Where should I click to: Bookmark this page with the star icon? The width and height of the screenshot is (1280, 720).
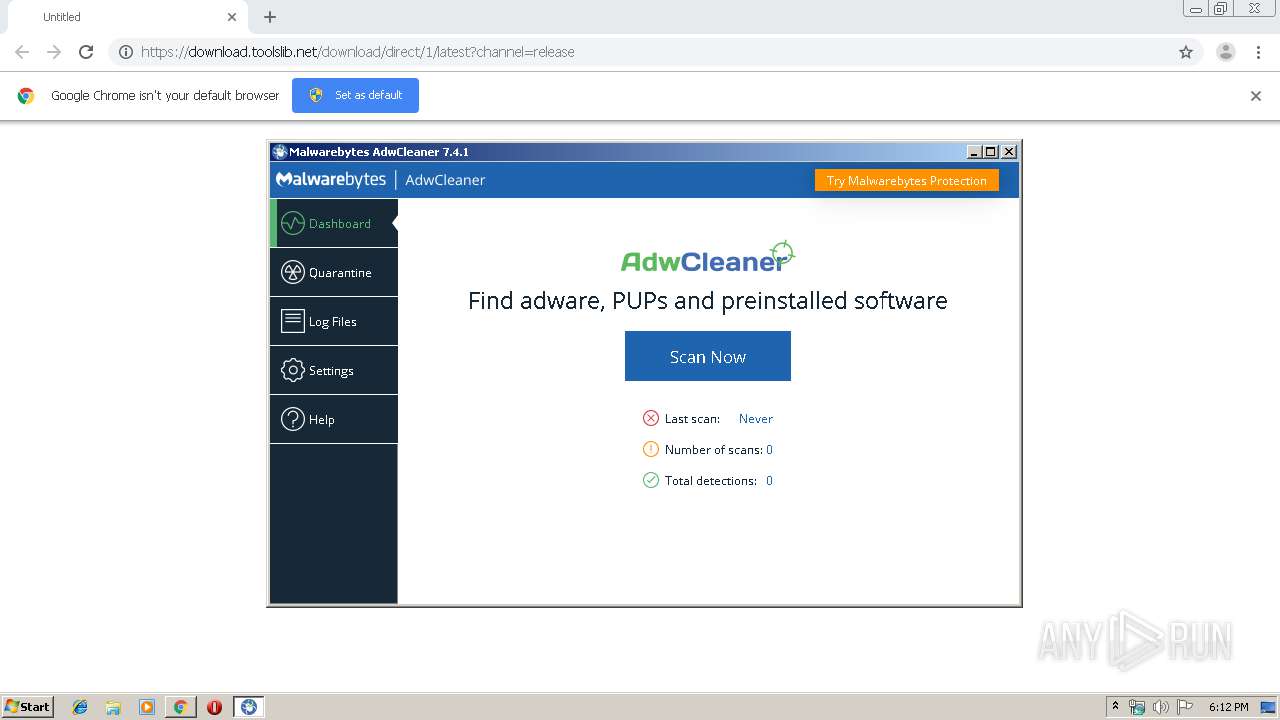(x=1186, y=52)
